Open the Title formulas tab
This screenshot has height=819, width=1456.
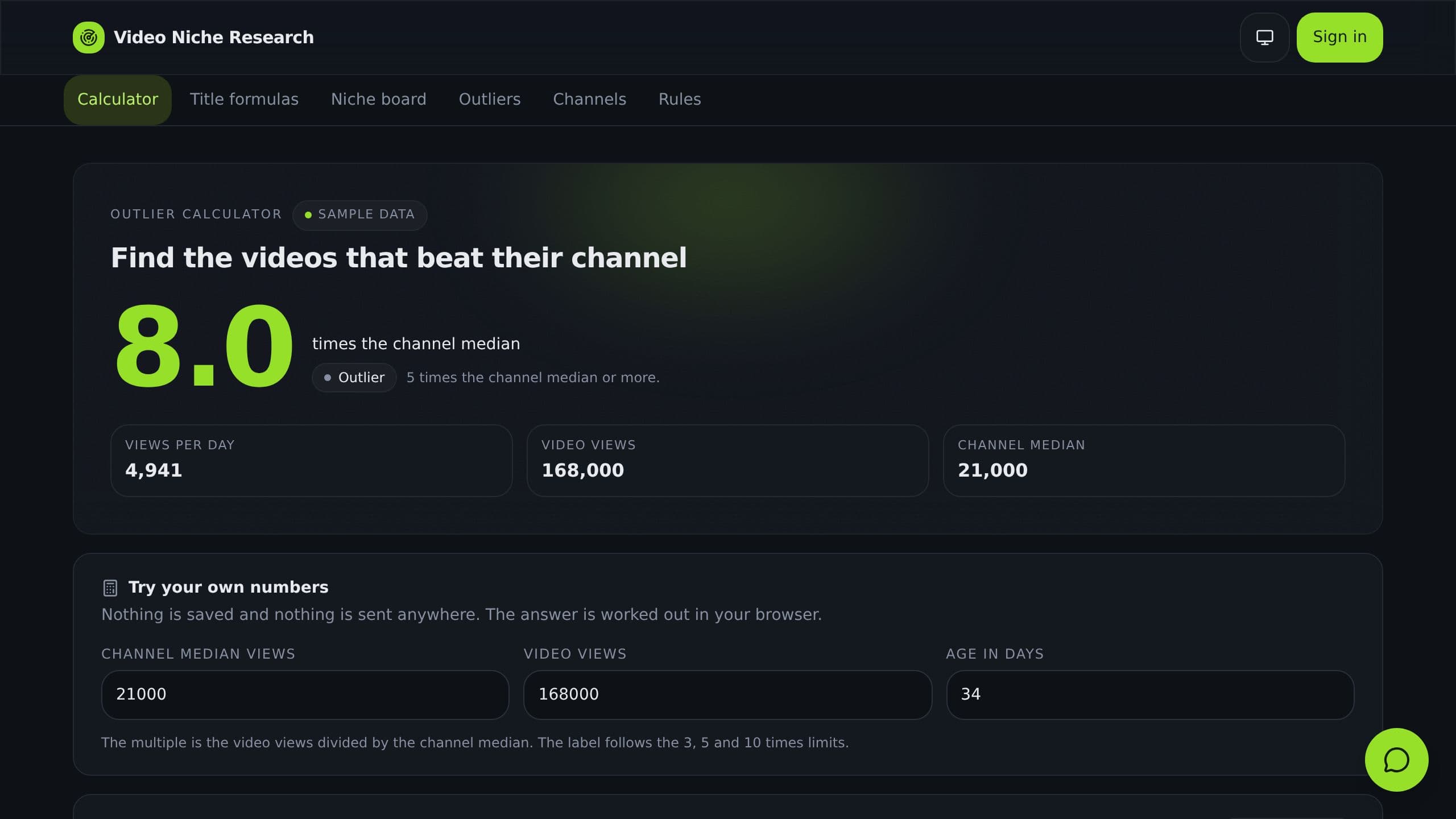[x=244, y=100]
